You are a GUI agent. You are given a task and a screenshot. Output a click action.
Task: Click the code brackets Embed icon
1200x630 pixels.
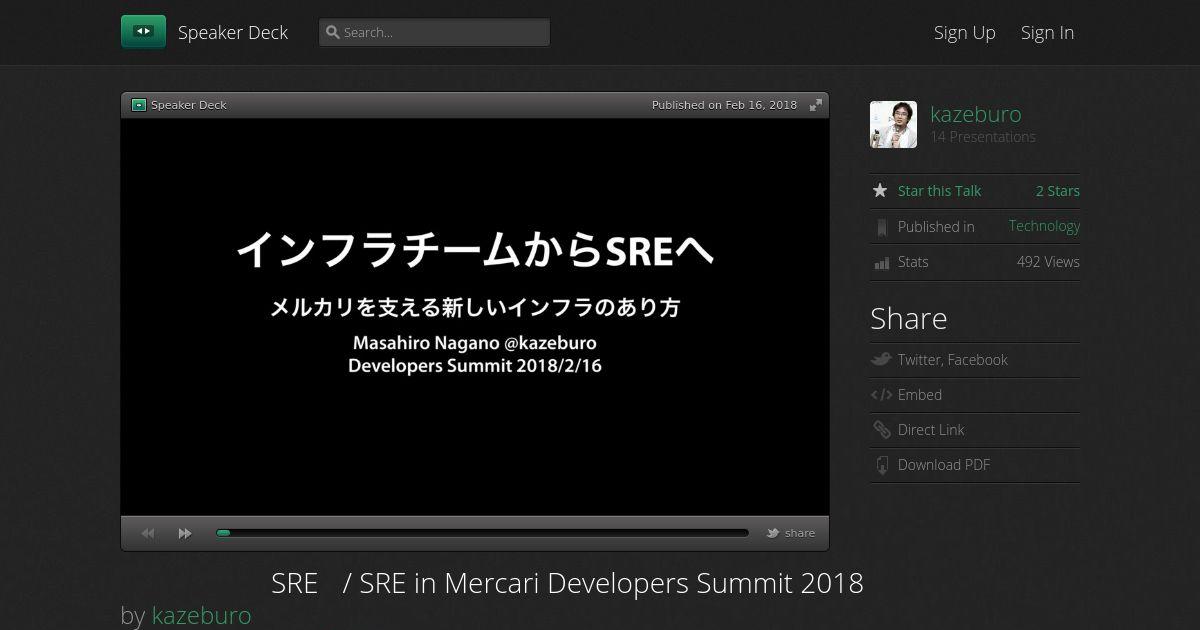[881, 395]
